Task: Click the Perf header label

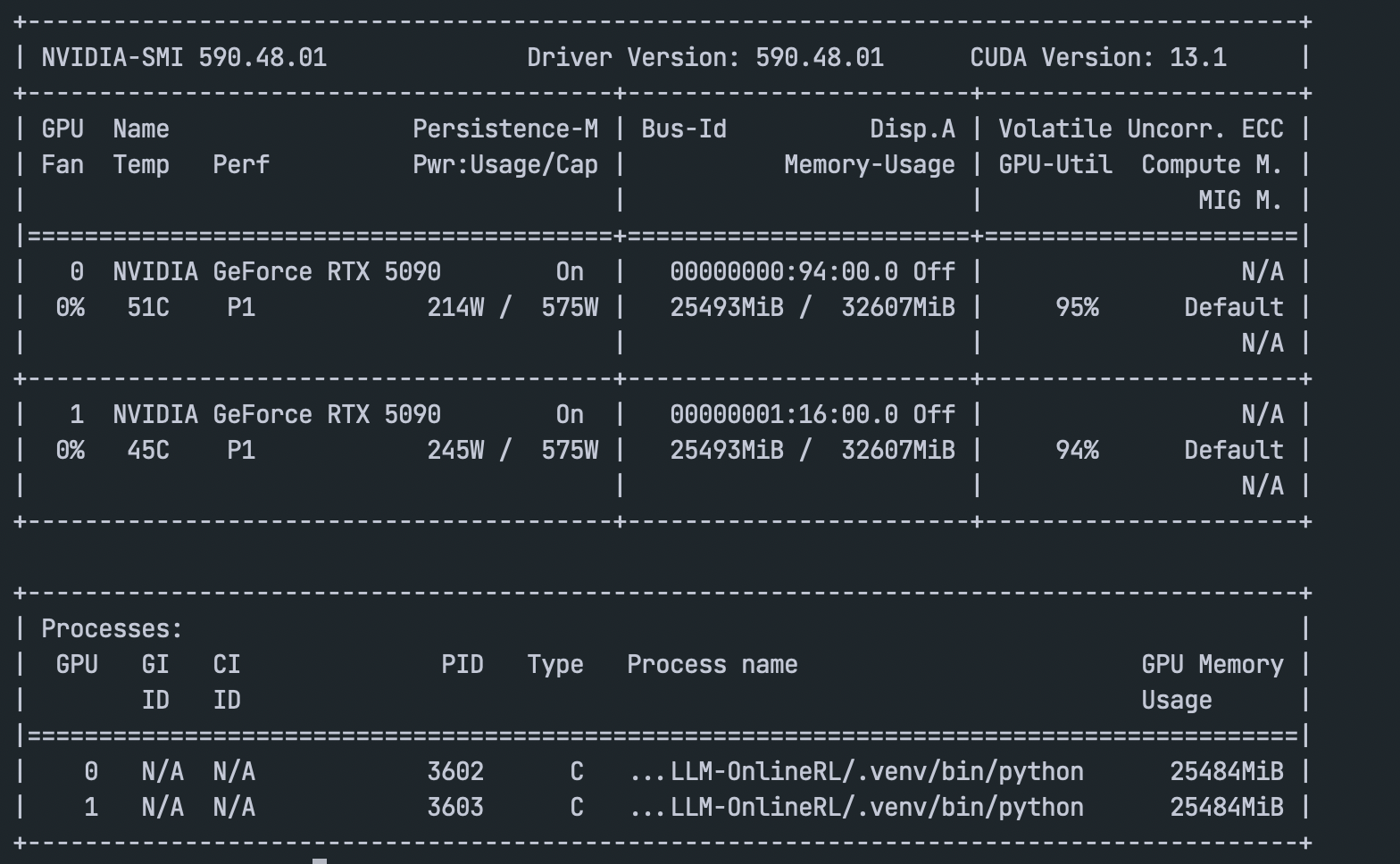Action: (x=241, y=165)
